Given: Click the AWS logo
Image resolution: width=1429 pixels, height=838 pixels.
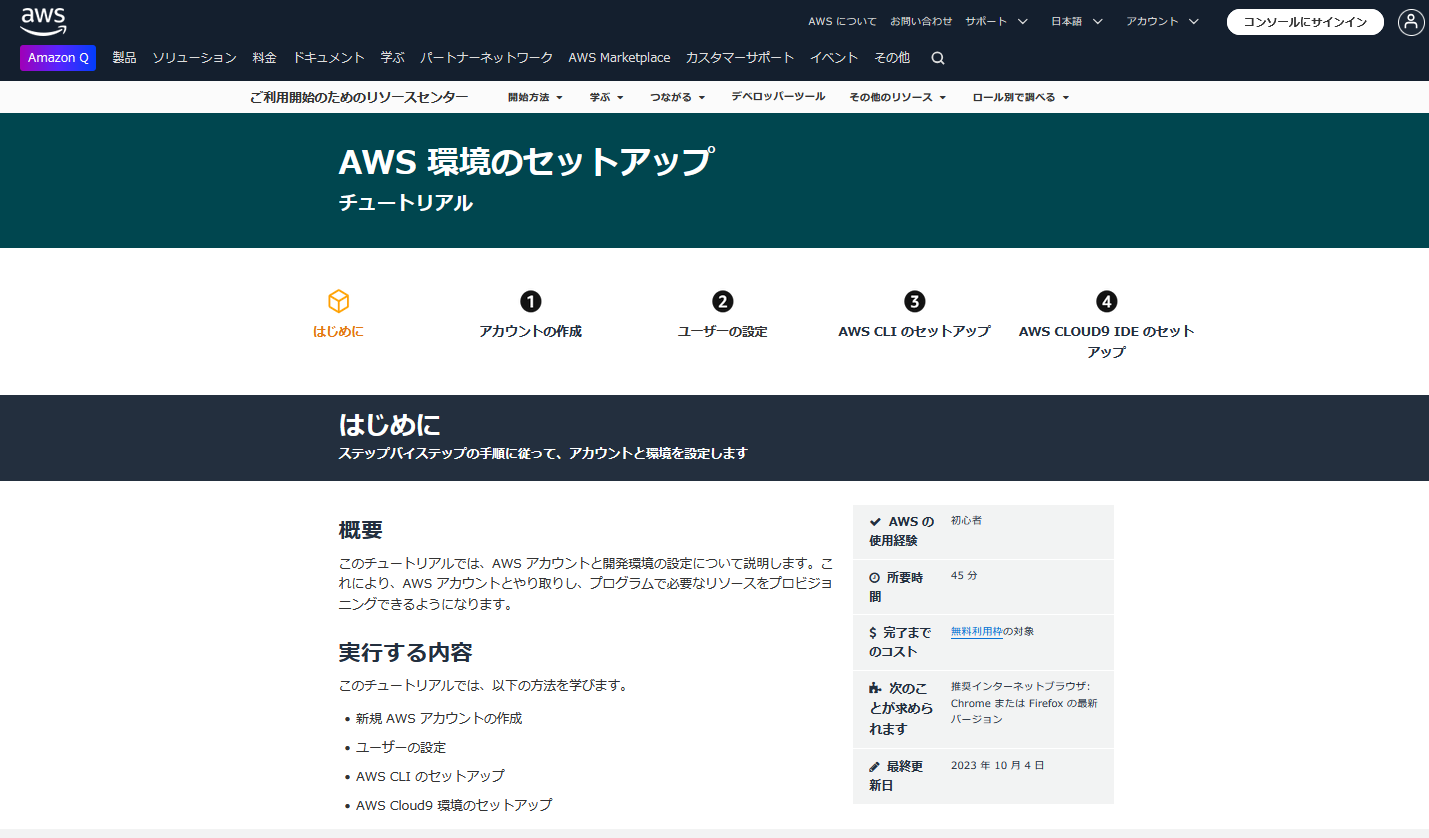Looking at the screenshot, I should click(x=43, y=20).
